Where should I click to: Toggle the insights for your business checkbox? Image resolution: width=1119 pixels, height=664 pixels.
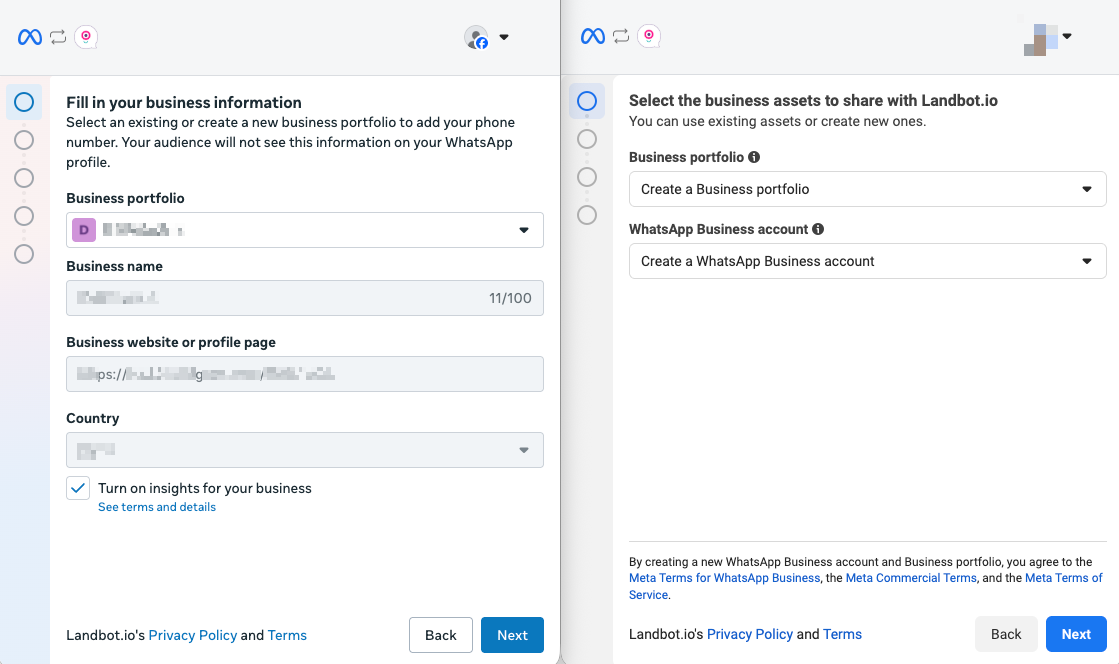(x=78, y=488)
